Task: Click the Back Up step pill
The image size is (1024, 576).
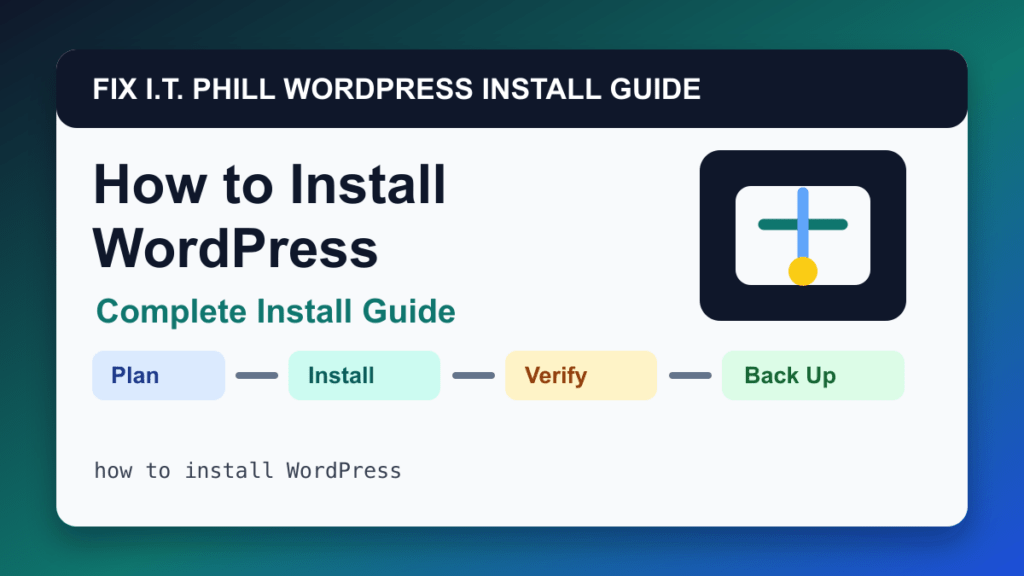Action: point(813,376)
